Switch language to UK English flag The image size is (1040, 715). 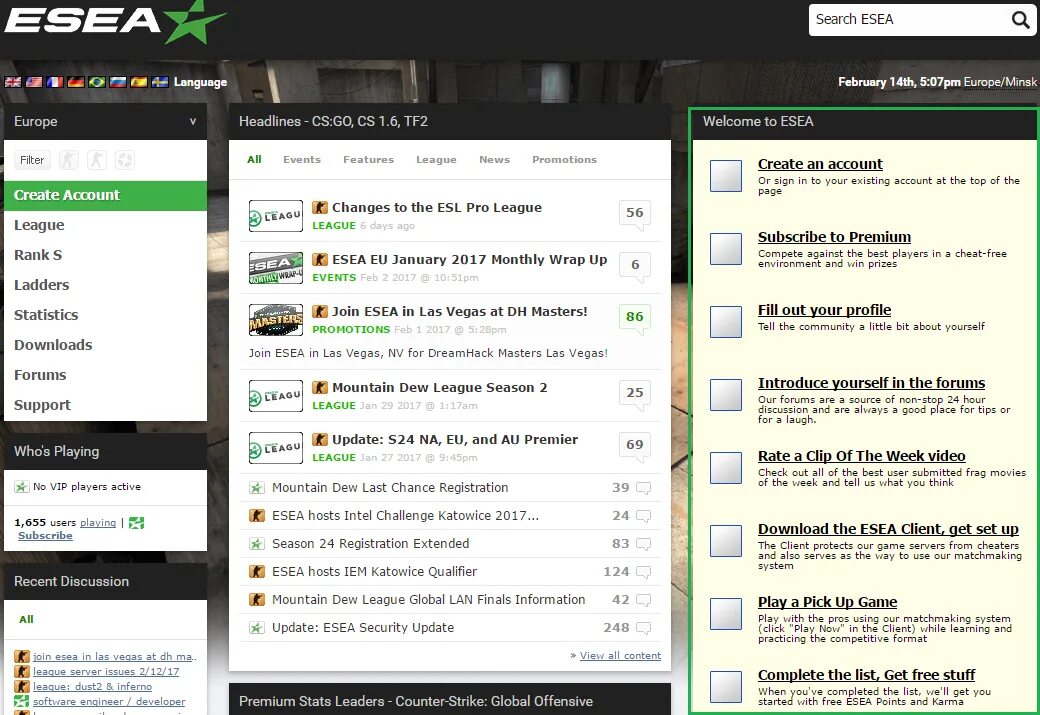pyautogui.click(x=13, y=82)
